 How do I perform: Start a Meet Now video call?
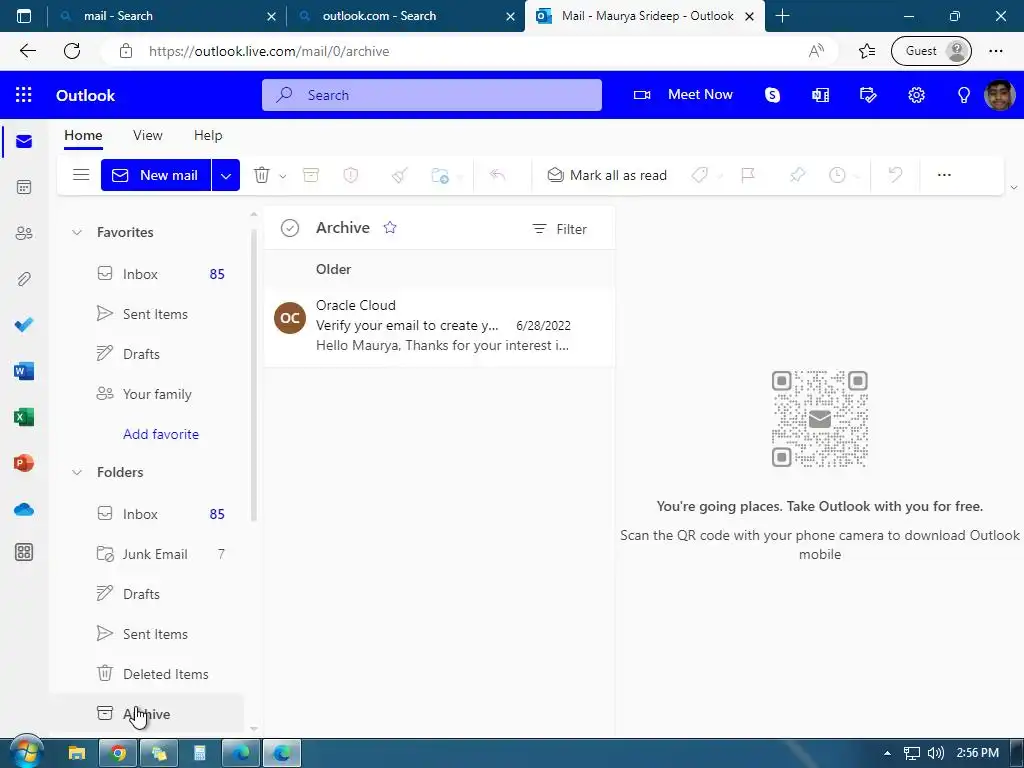click(683, 95)
